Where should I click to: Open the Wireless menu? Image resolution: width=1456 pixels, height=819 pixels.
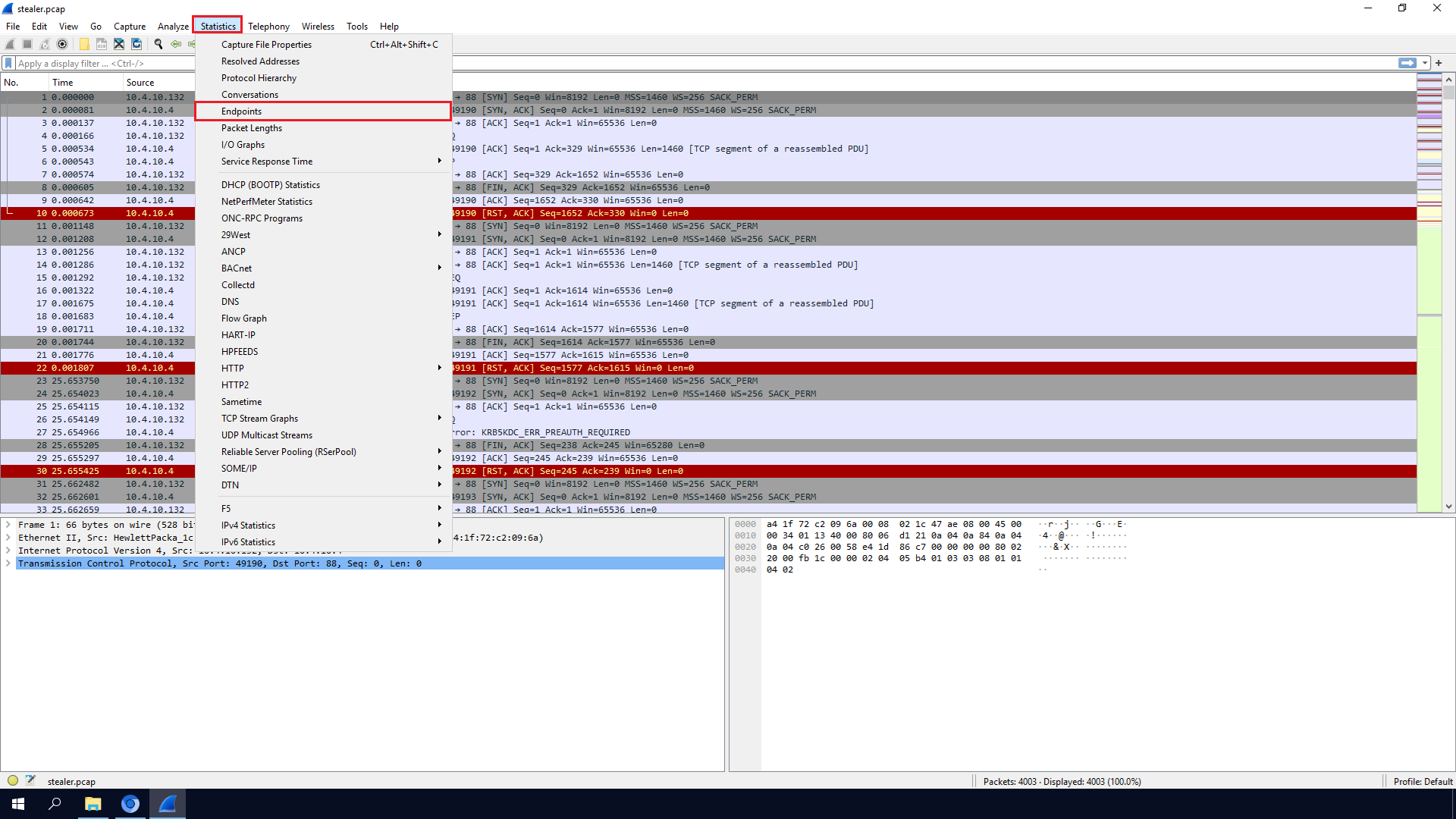pos(318,26)
